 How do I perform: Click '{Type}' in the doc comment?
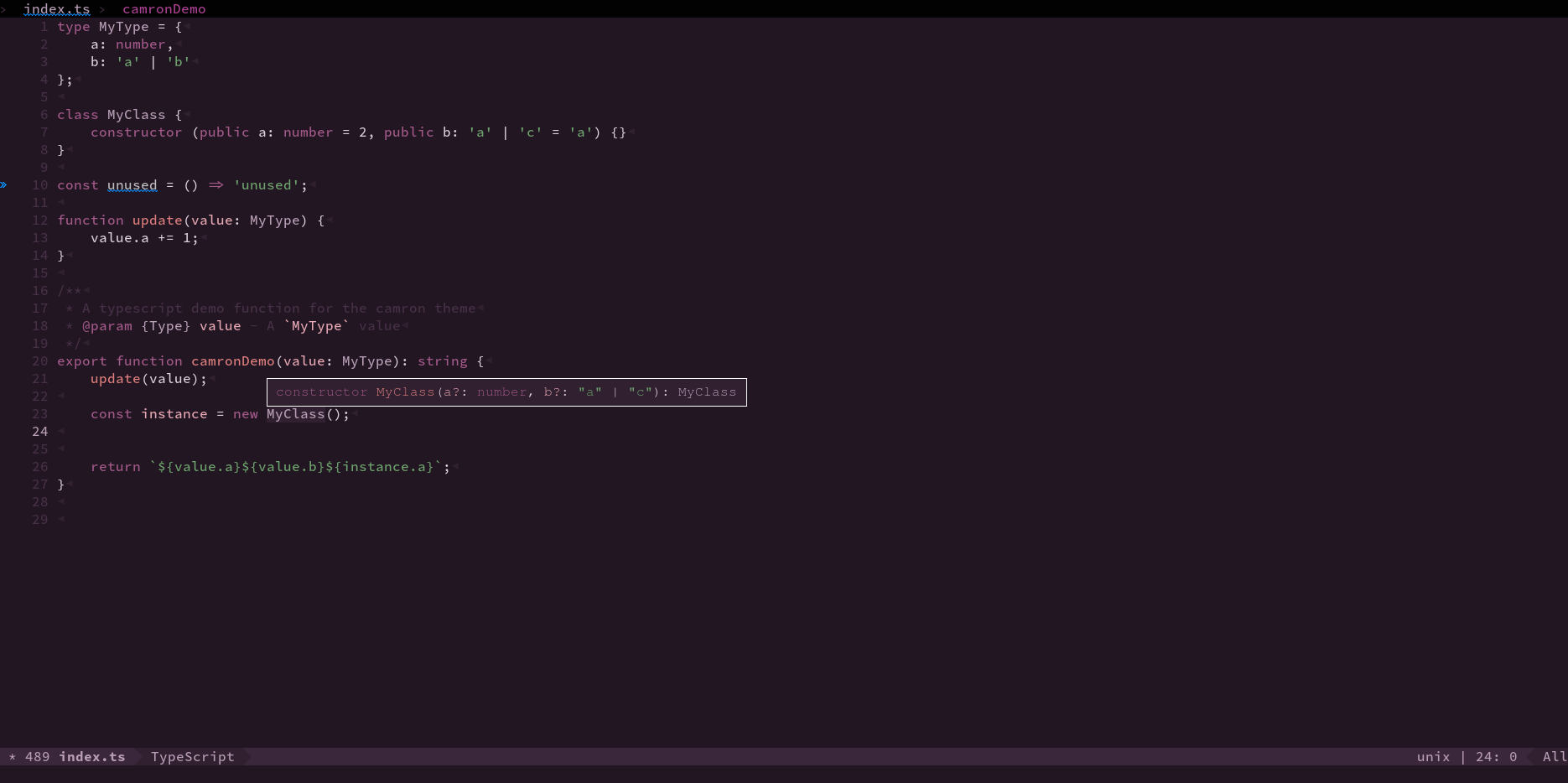click(x=165, y=326)
